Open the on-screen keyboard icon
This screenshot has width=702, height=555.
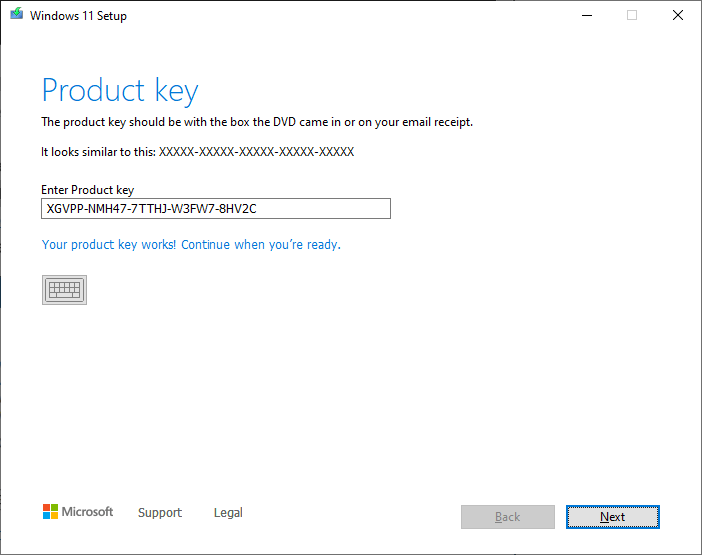[64, 290]
